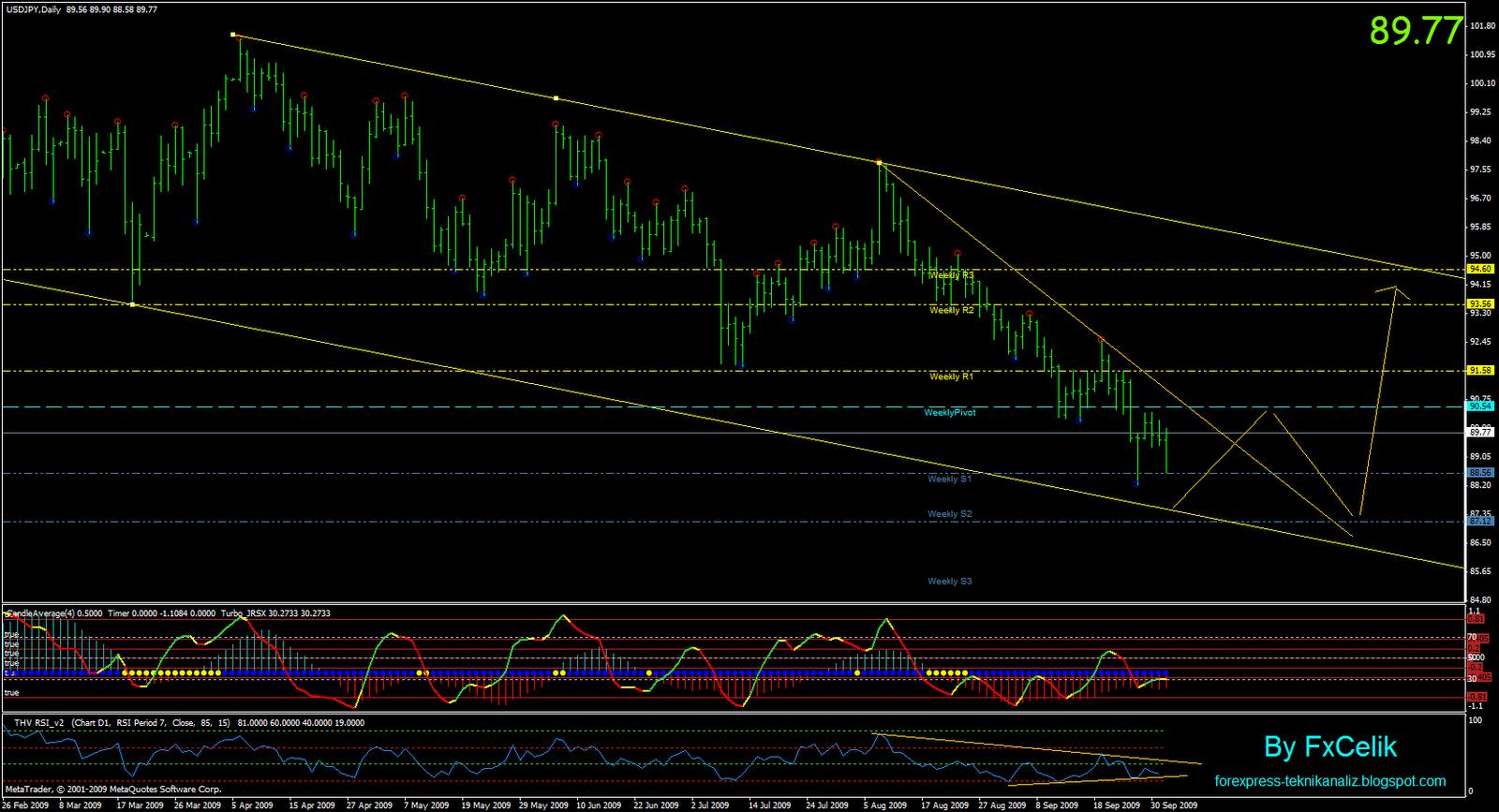Select the Weekly S1 level label

(x=950, y=479)
